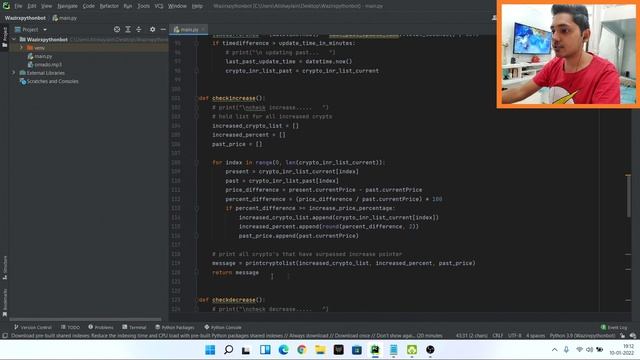Toggle read-only lock icon in status bar
640x360 pixels.
click(622, 336)
